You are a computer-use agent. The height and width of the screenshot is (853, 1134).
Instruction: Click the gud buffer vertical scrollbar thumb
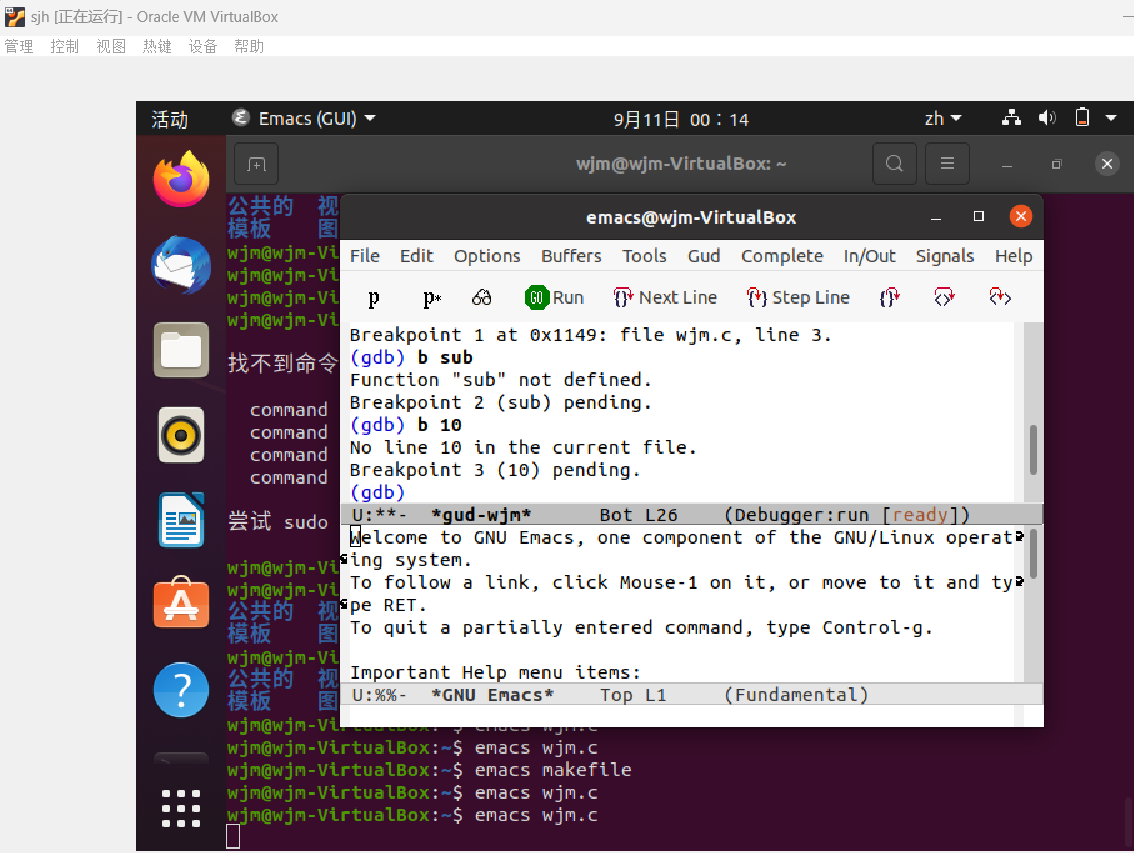pyautogui.click(x=1033, y=450)
